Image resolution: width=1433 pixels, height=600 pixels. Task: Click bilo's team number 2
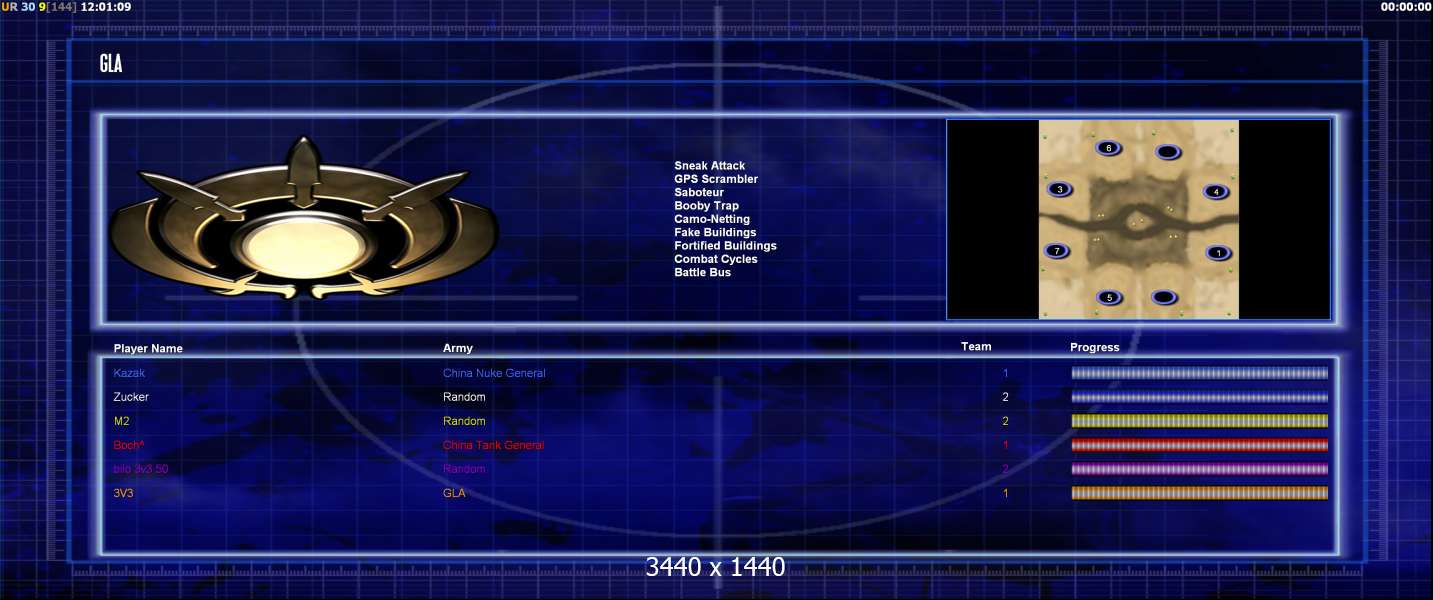pos(1006,469)
